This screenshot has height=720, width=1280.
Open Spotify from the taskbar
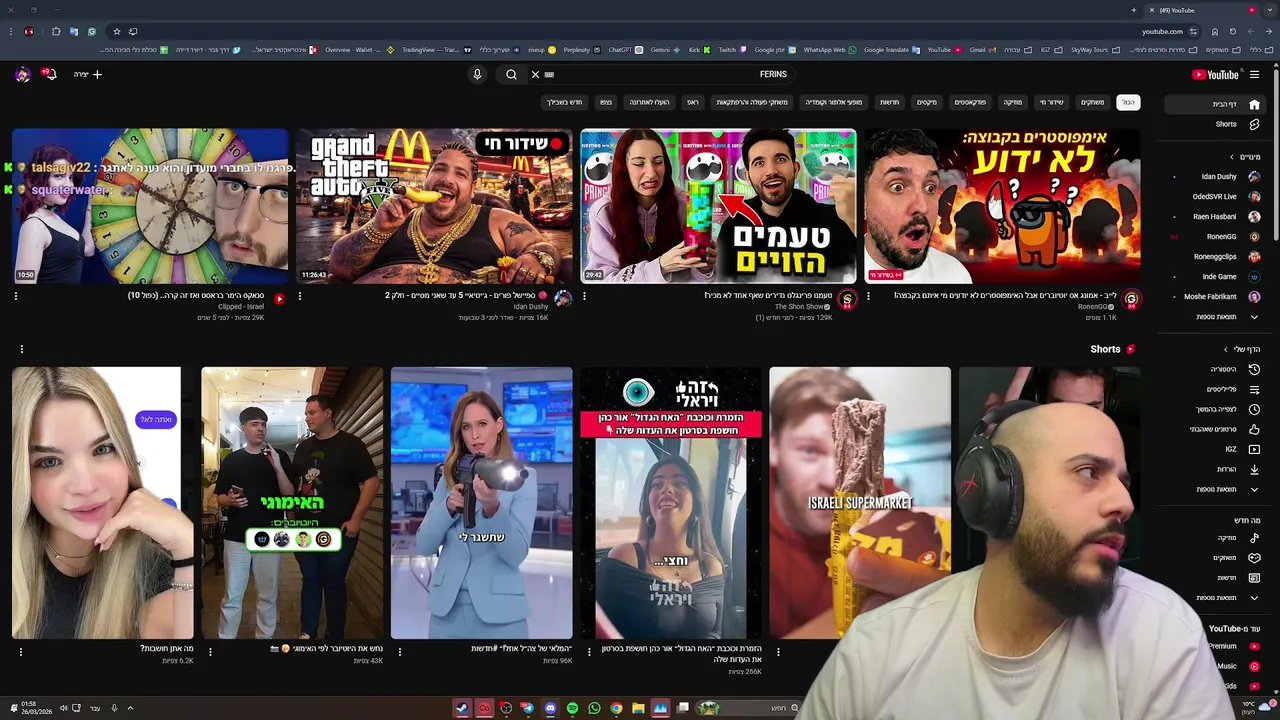[572, 708]
